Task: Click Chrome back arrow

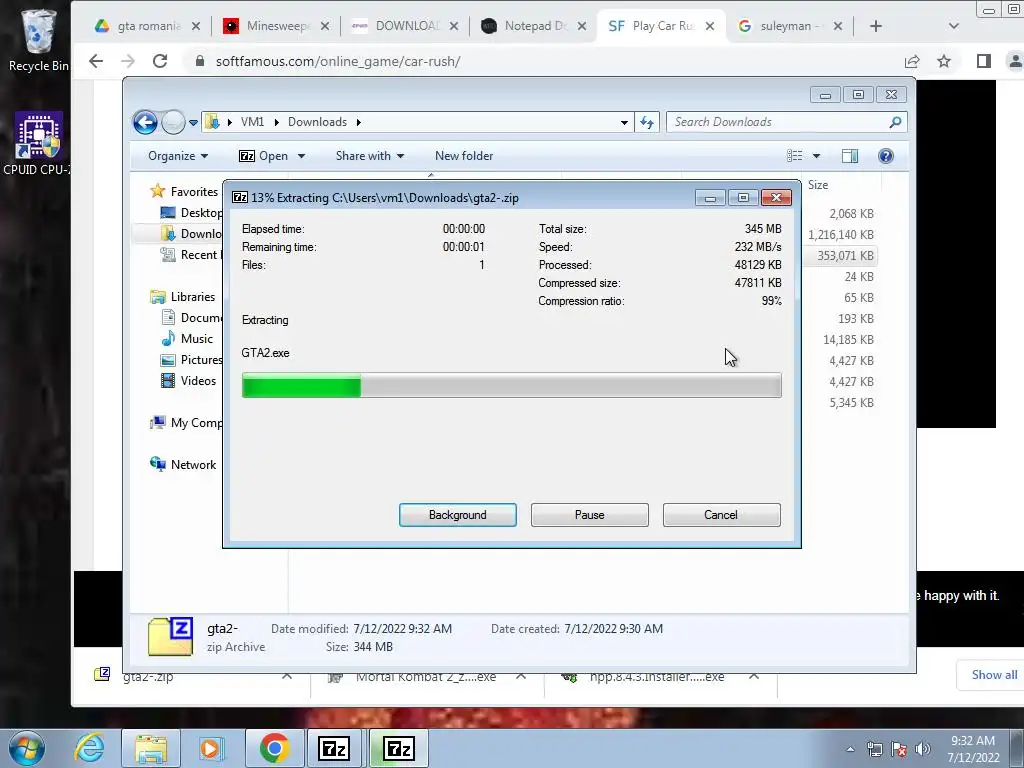Action: (96, 61)
